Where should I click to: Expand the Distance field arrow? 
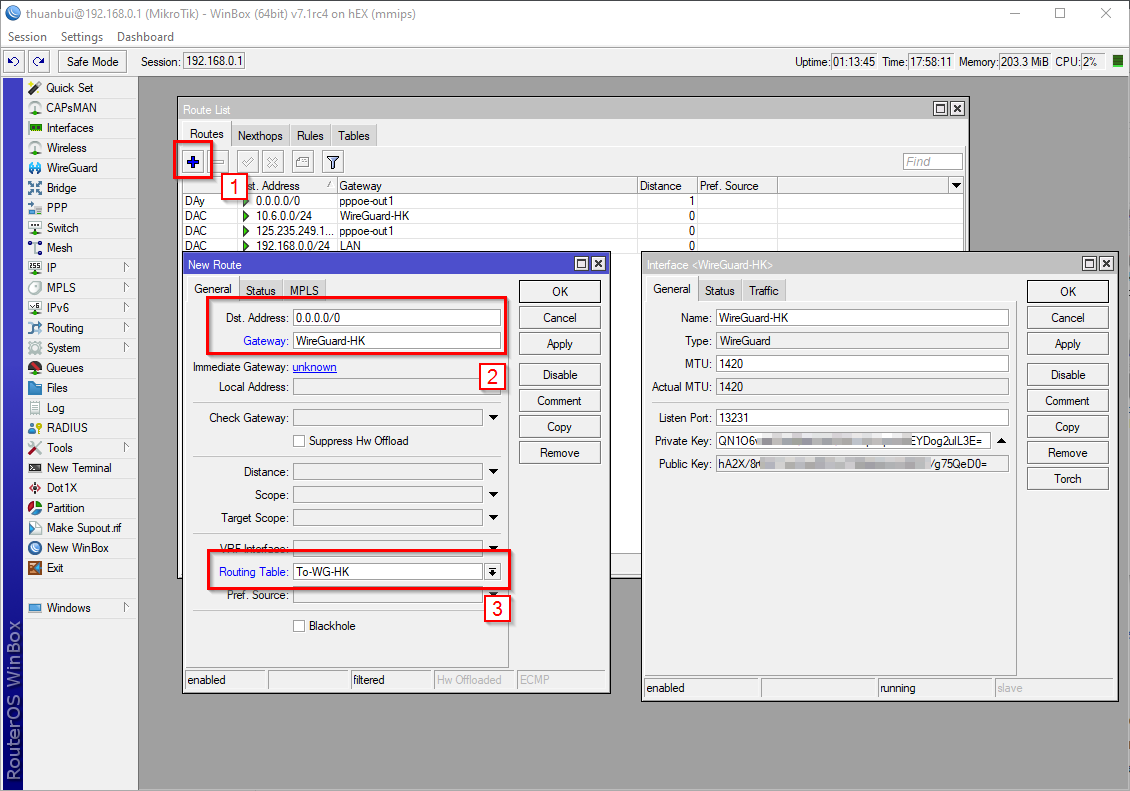pos(493,472)
